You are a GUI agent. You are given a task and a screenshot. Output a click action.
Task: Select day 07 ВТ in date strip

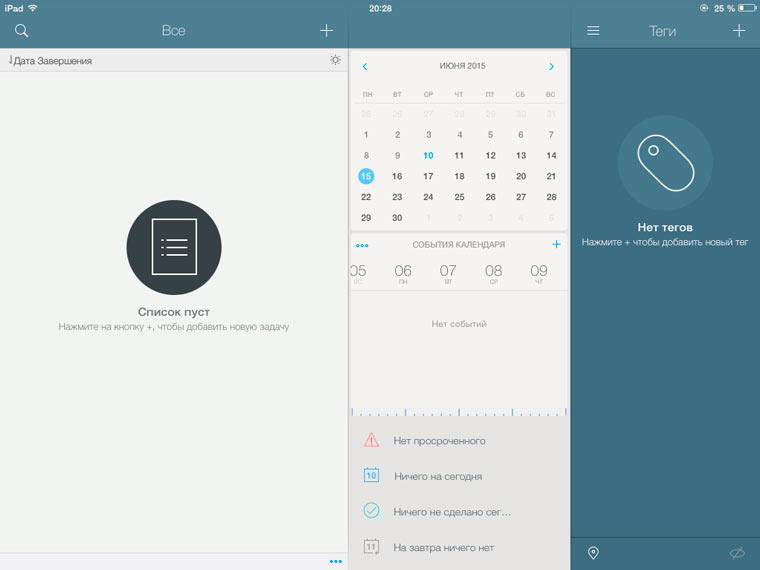point(448,273)
